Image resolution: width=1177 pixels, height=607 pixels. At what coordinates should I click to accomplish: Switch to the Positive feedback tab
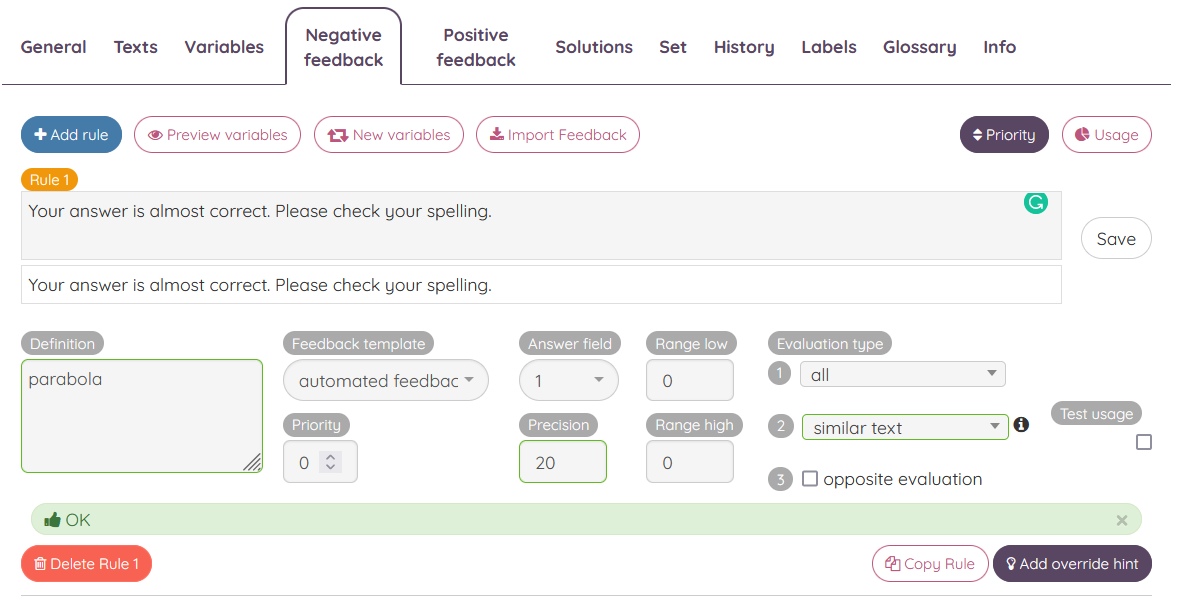[x=475, y=46]
